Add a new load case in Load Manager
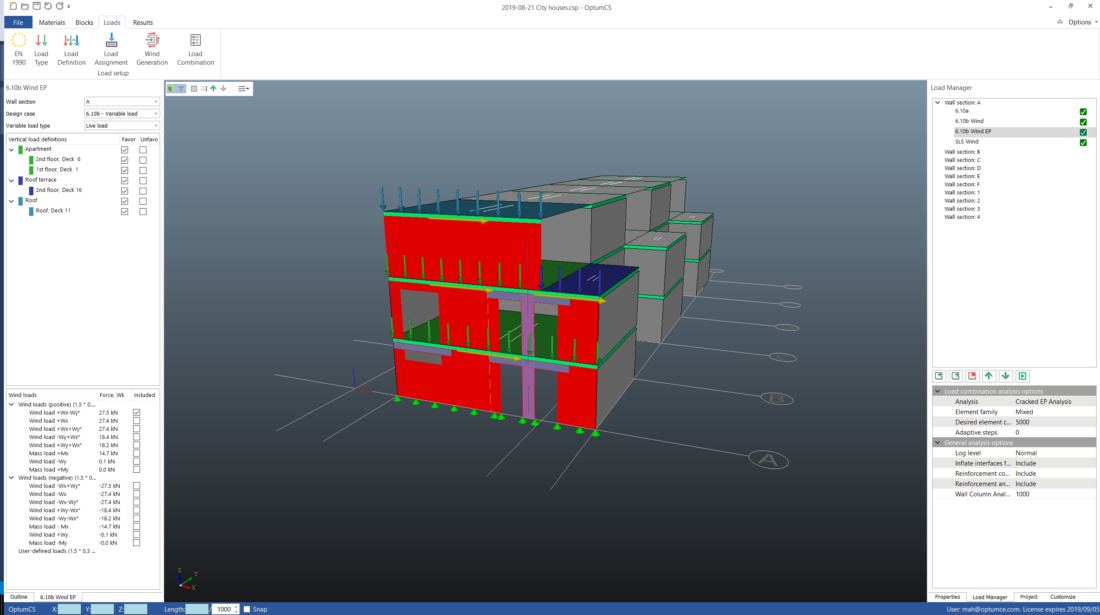 (938, 375)
